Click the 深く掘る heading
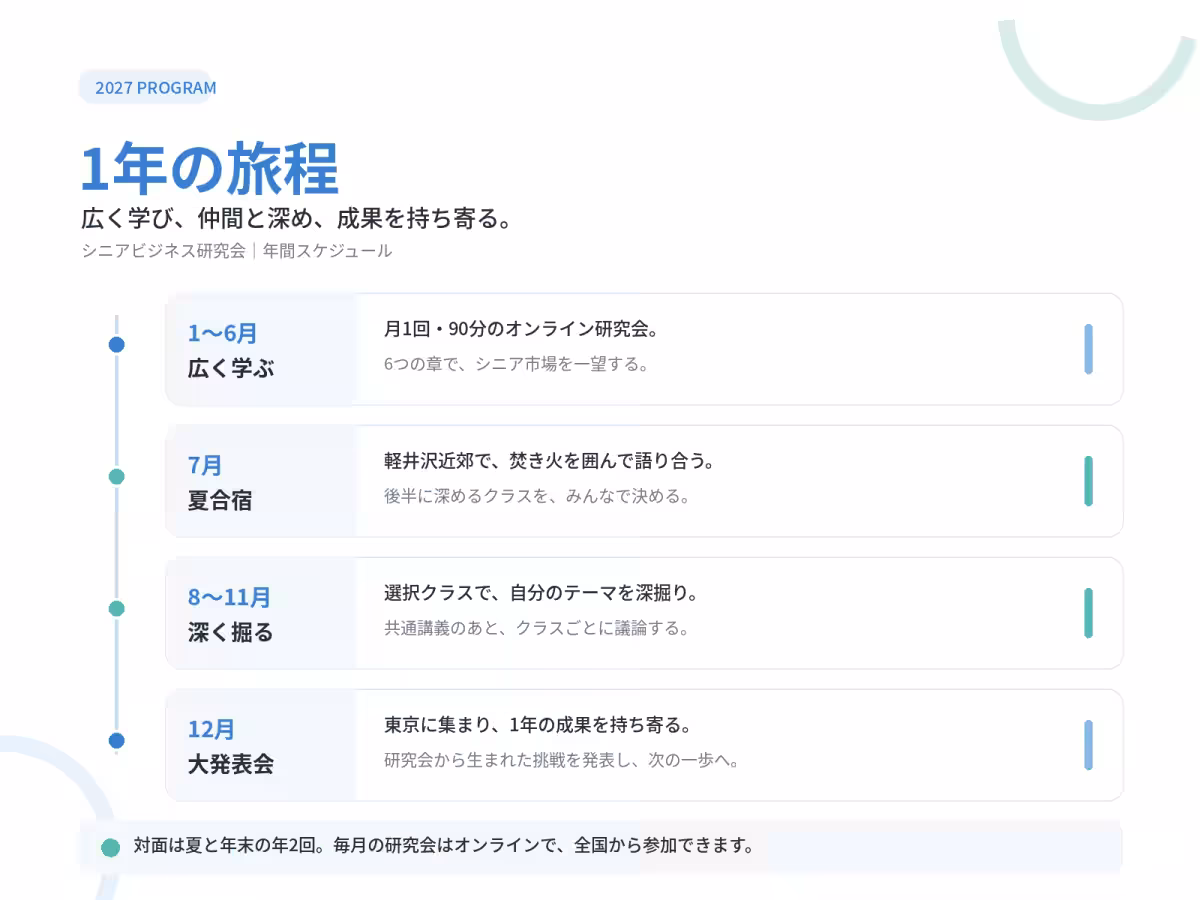 (x=231, y=632)
